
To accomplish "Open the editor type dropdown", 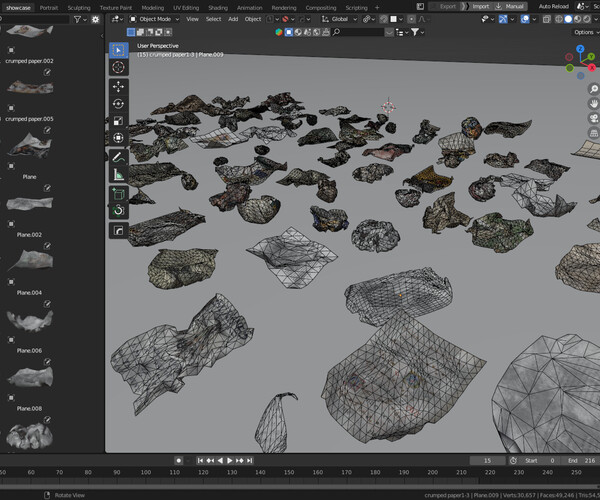I will tap(117, 19).
